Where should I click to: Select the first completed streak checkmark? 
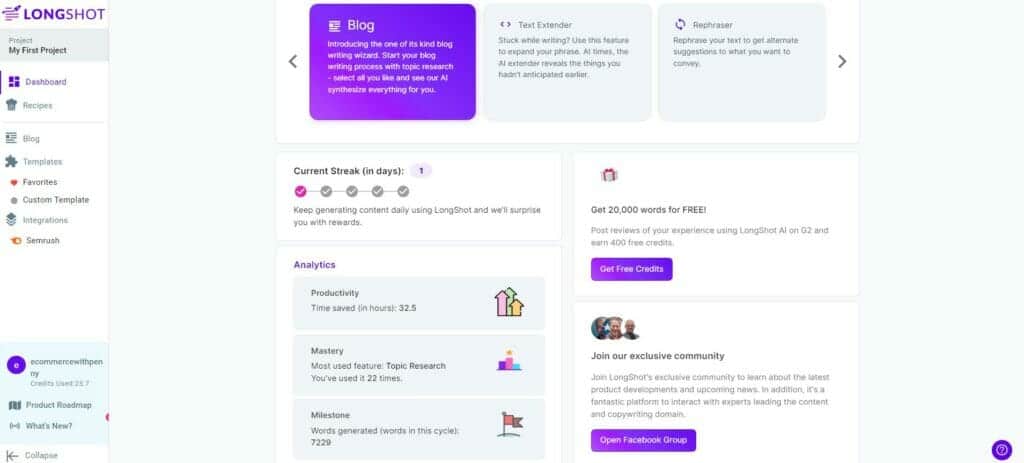click(300, 191)
